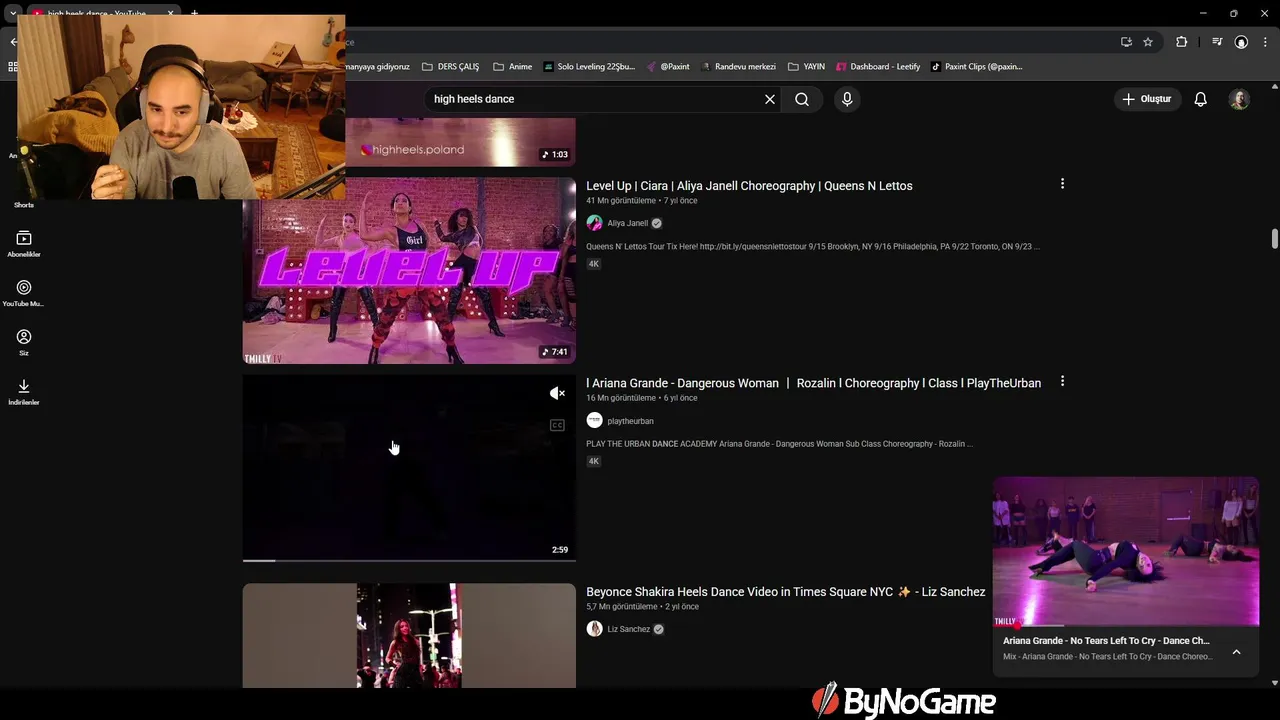Image resolution: width=1280 pixels, height=720 pixels.
Task: Open the @Paxint bookmark
Action: [668, 67]
